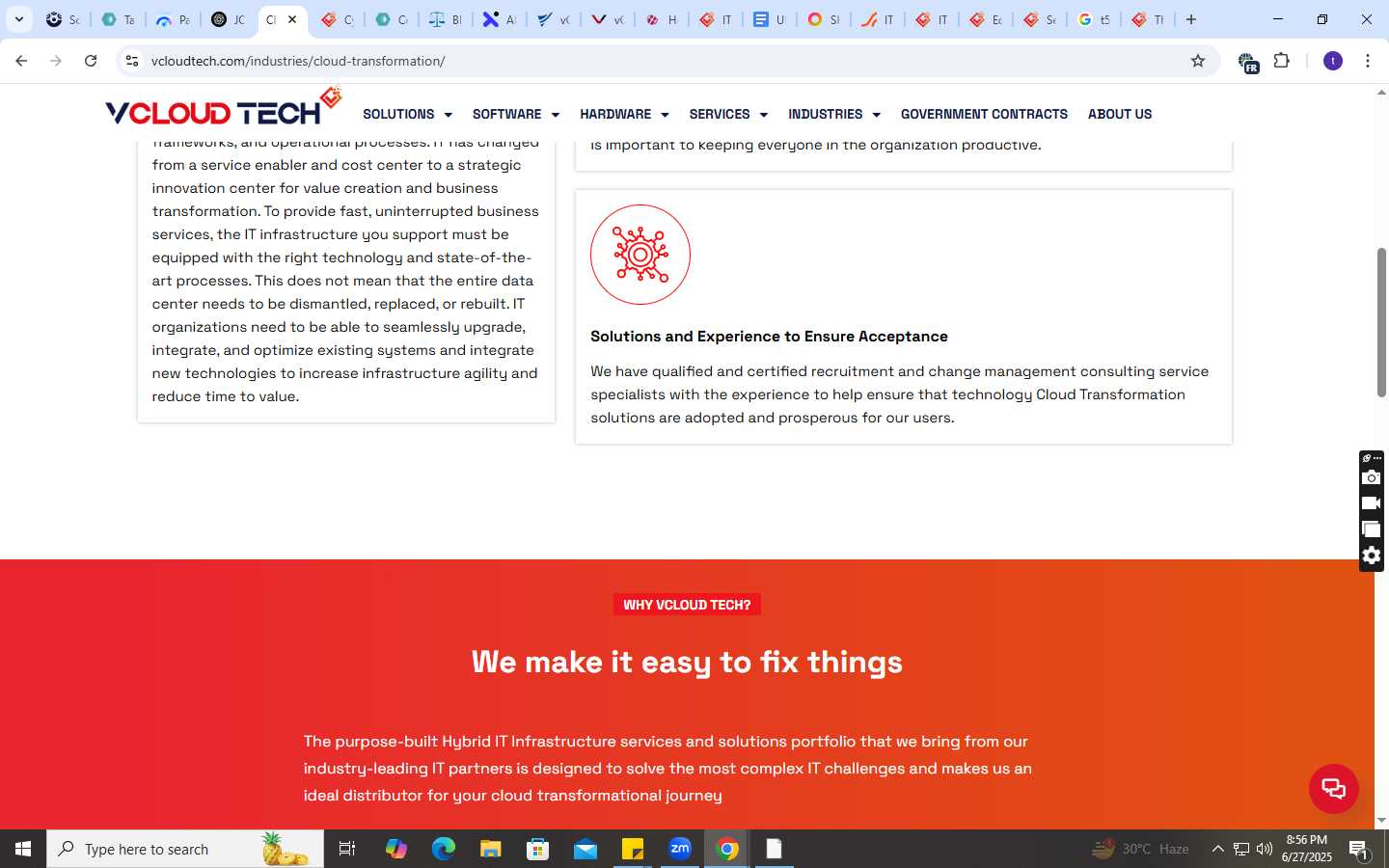1389x868 pixels.
Task: Click the gallery windows icon in side toolbar
Action: pos(1371,529)
